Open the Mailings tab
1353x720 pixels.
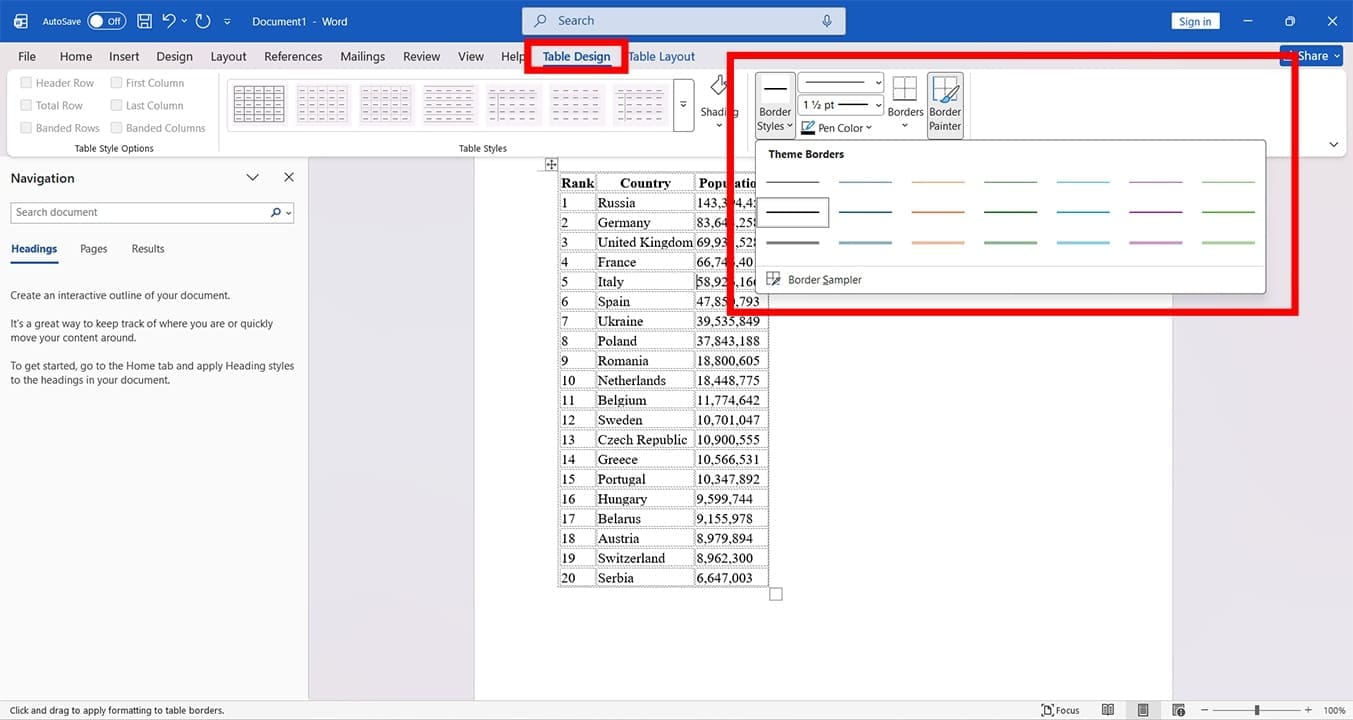[x=362, y=57]
